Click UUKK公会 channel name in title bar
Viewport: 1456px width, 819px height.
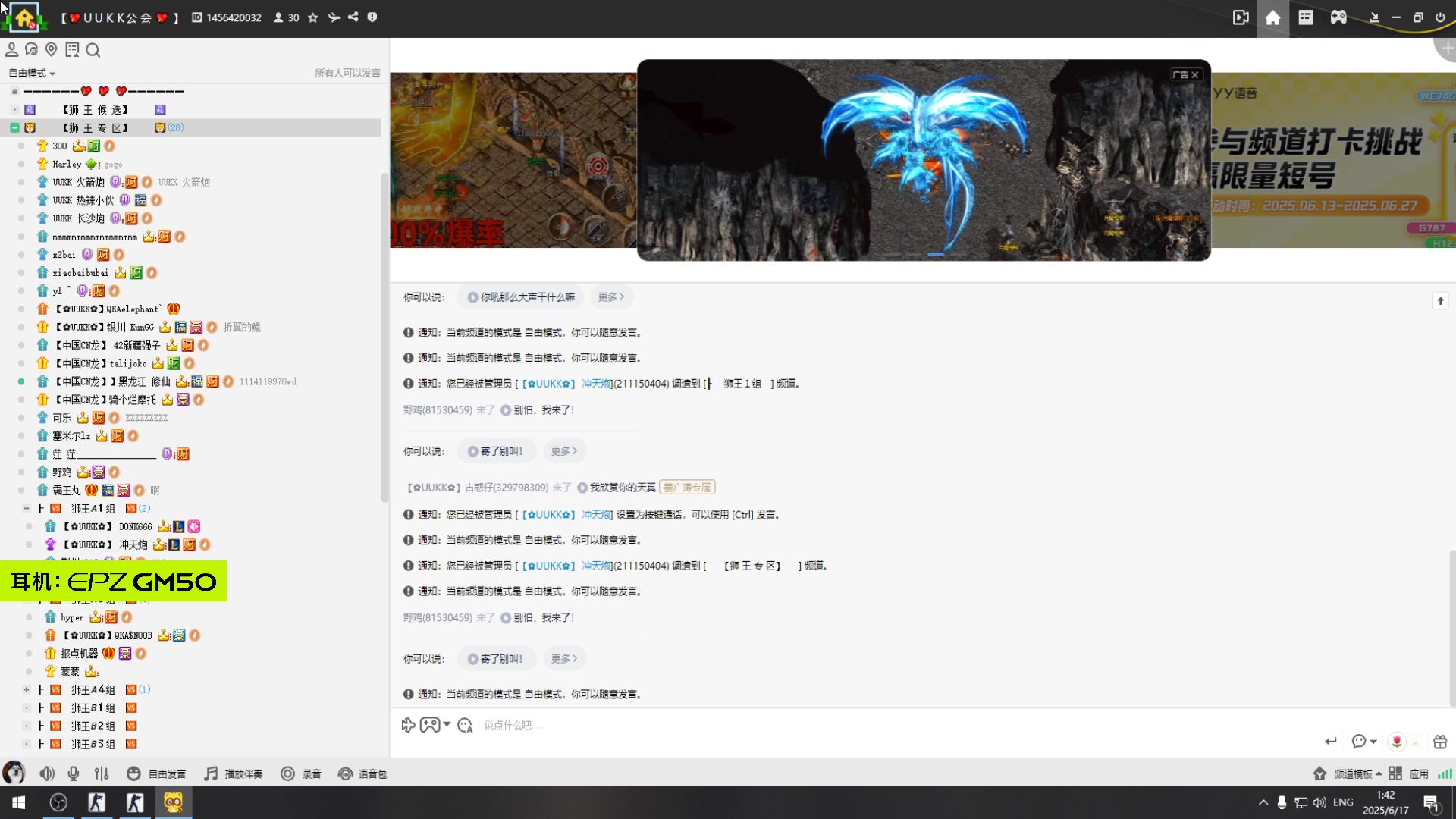pyautogui.click(x=120, y=17)
